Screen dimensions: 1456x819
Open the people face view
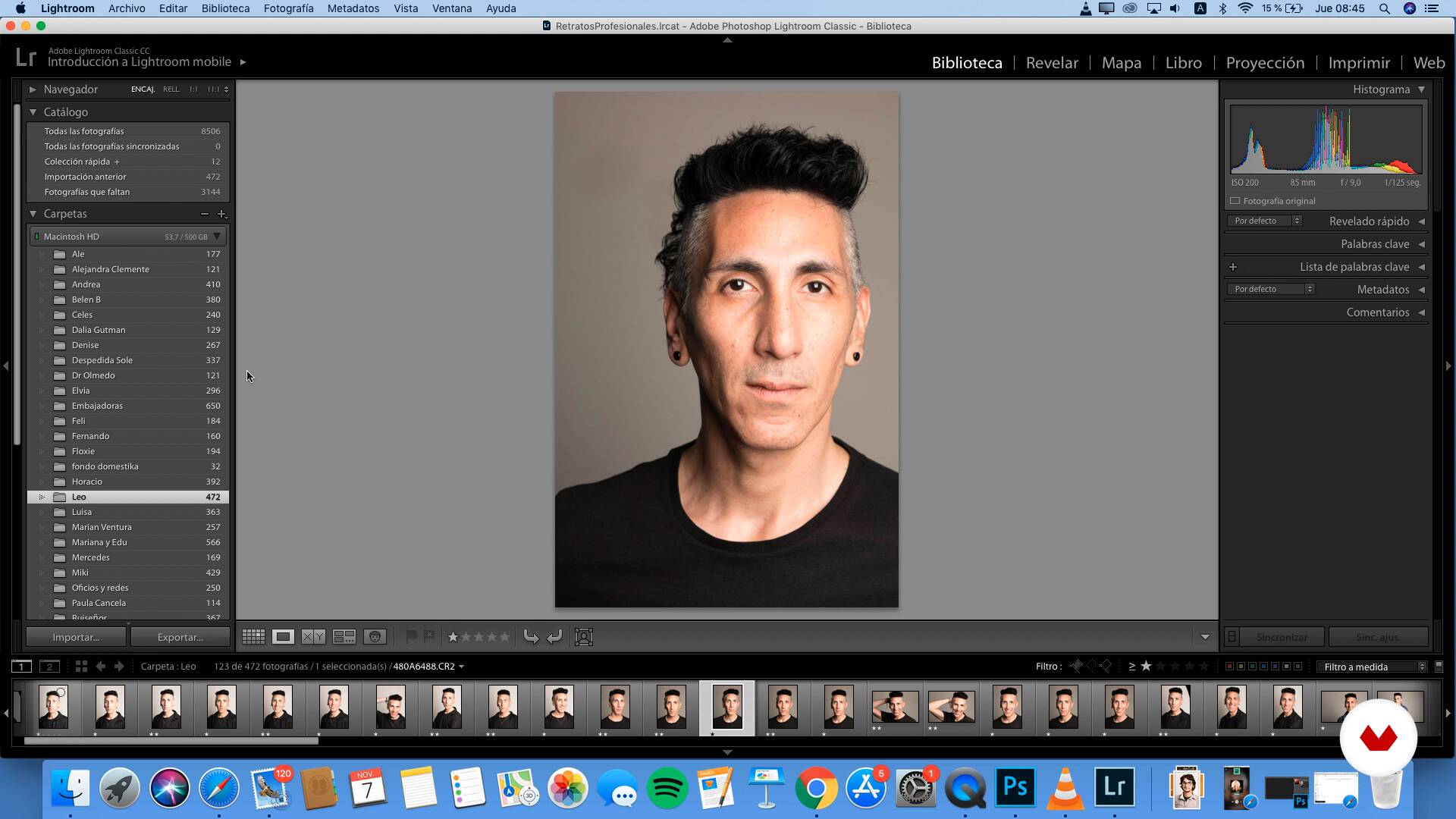click(x=375, y=637)
